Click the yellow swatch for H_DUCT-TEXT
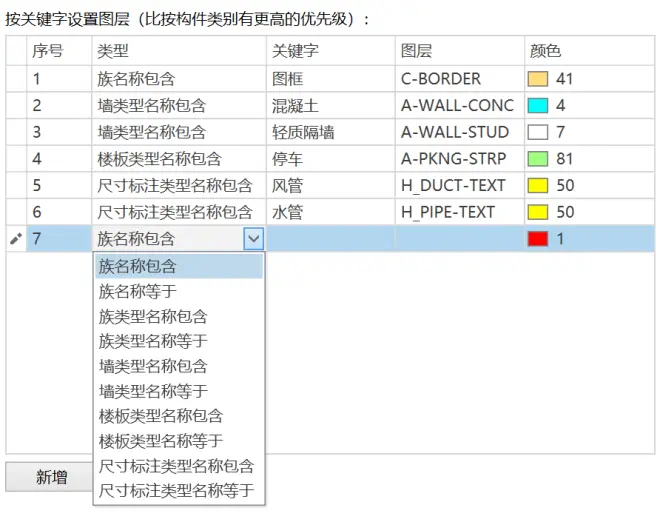The height and width of the screenshot is (522, 660). [538, 185]
